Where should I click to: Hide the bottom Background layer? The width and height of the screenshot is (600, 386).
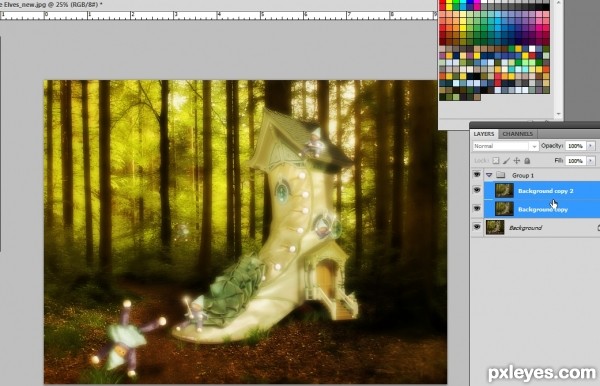point(477,227)
